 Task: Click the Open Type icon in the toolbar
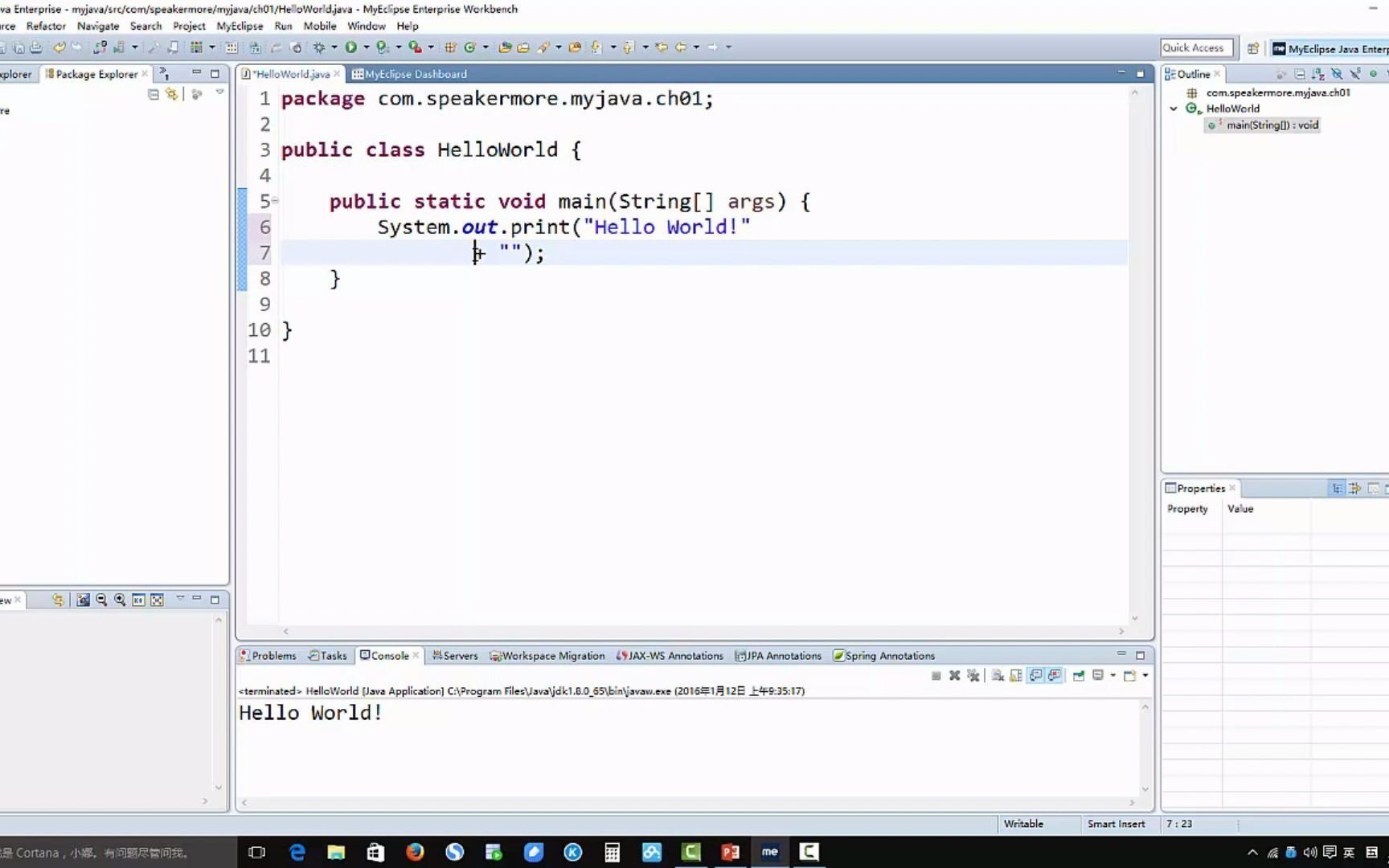504,47
